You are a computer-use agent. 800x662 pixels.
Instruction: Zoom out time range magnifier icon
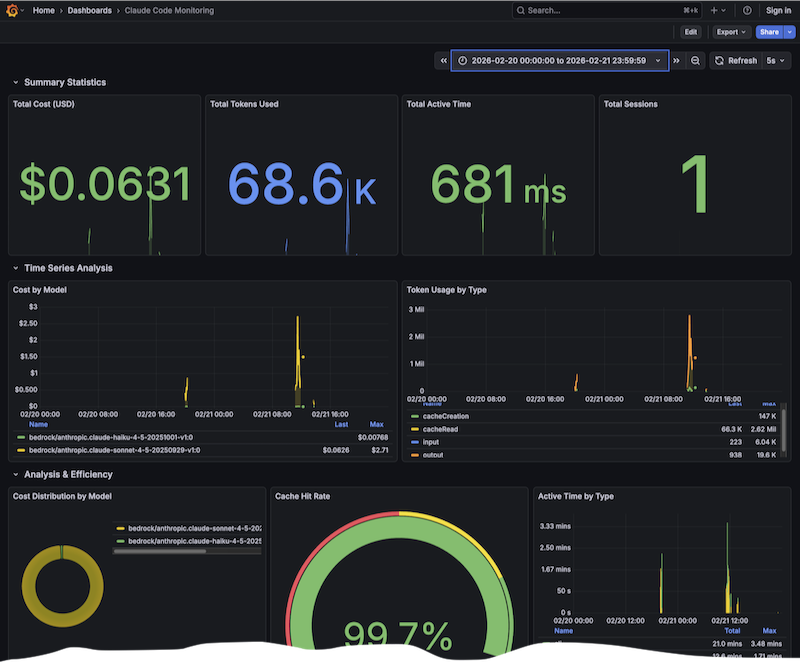(x=696, y=61)
